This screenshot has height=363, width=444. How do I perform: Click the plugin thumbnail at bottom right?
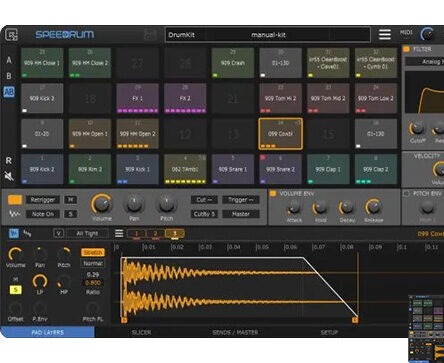(426, 329)
